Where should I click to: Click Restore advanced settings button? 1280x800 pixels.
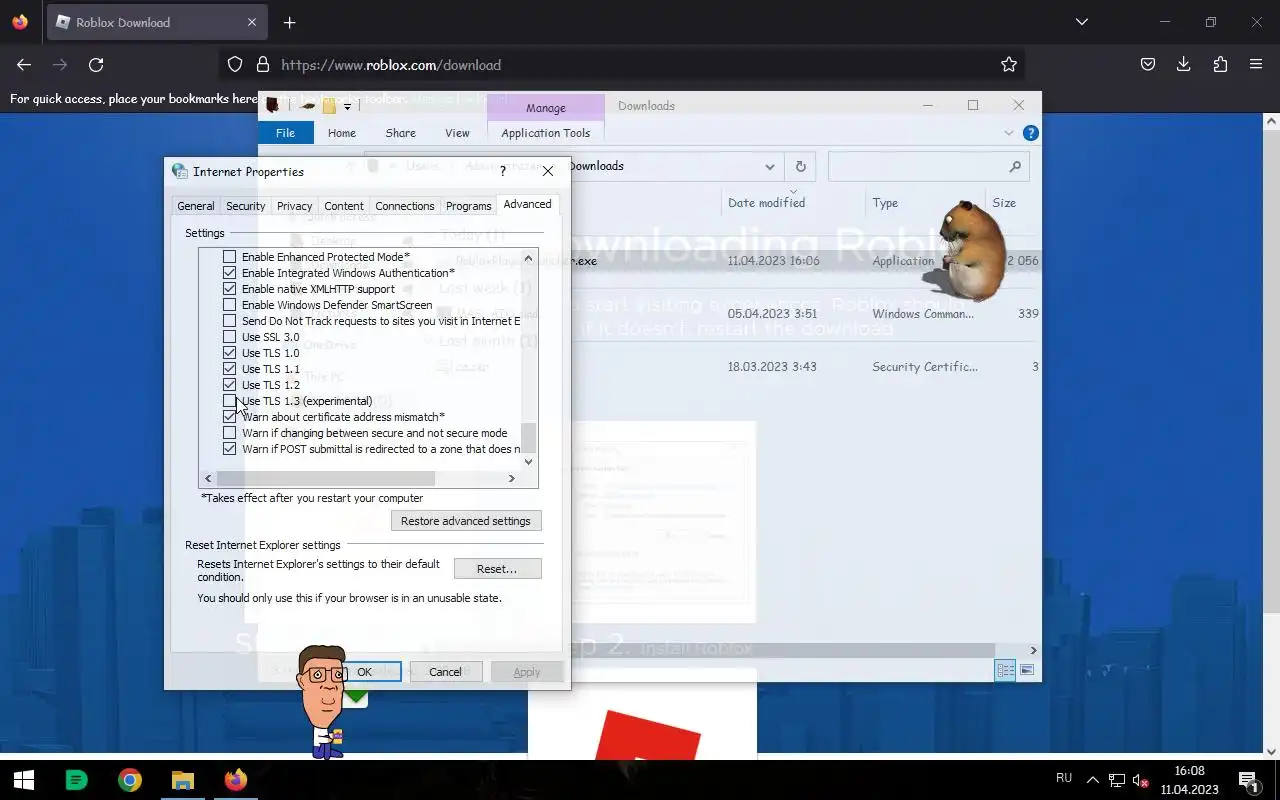pyautogui.click(x=466, y=521)
